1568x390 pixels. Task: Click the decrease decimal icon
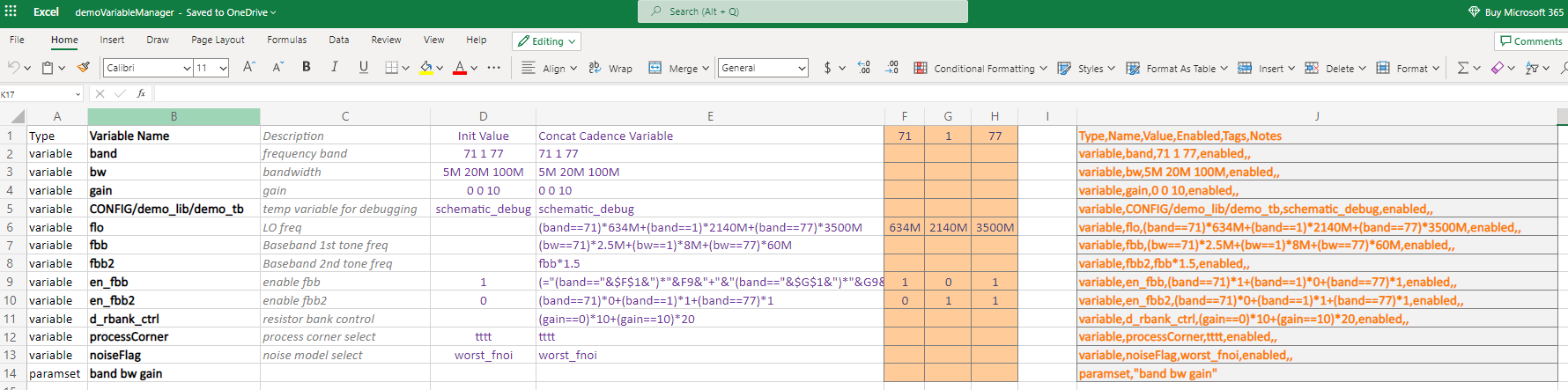pos(892,68)
